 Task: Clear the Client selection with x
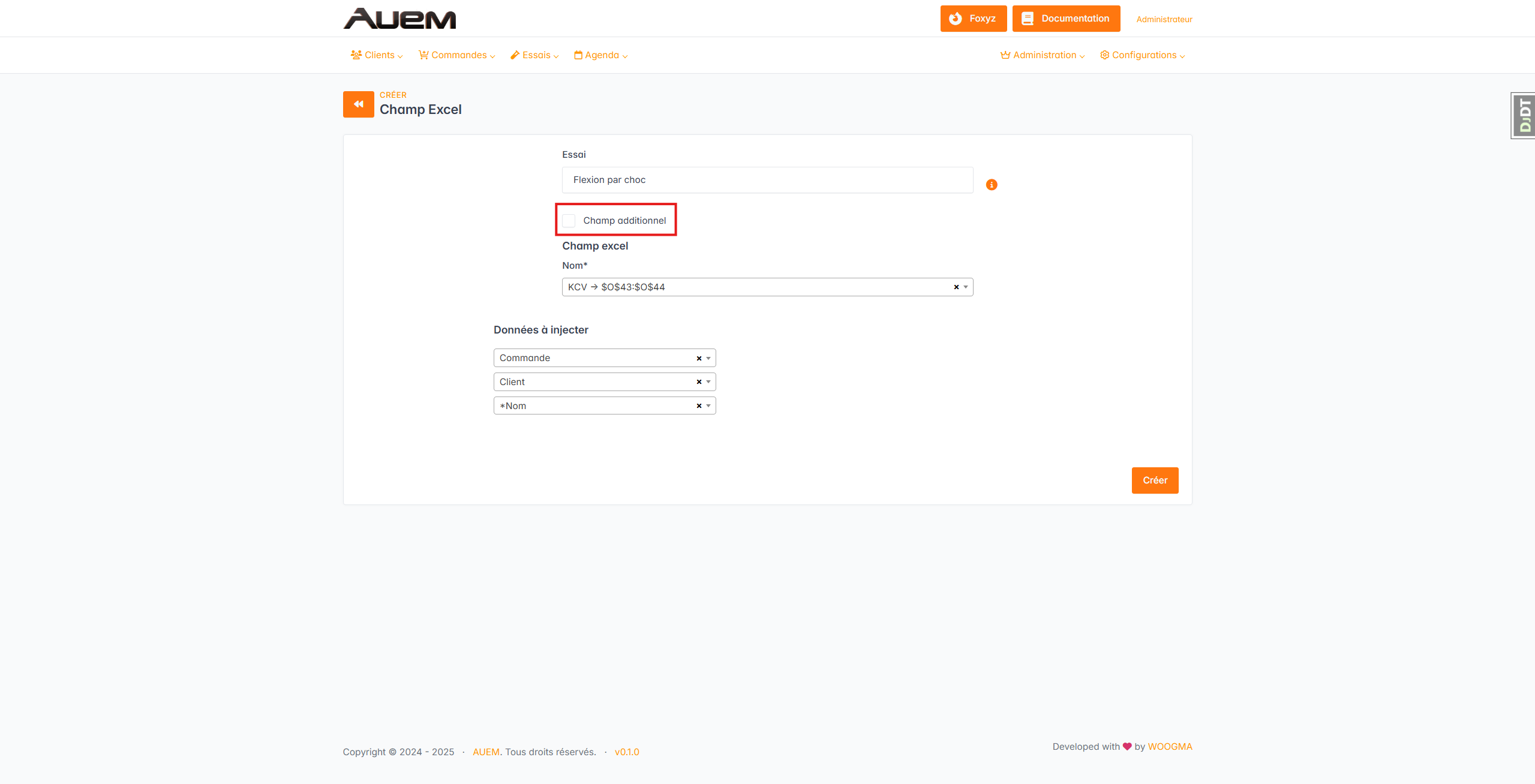(699, 382)
